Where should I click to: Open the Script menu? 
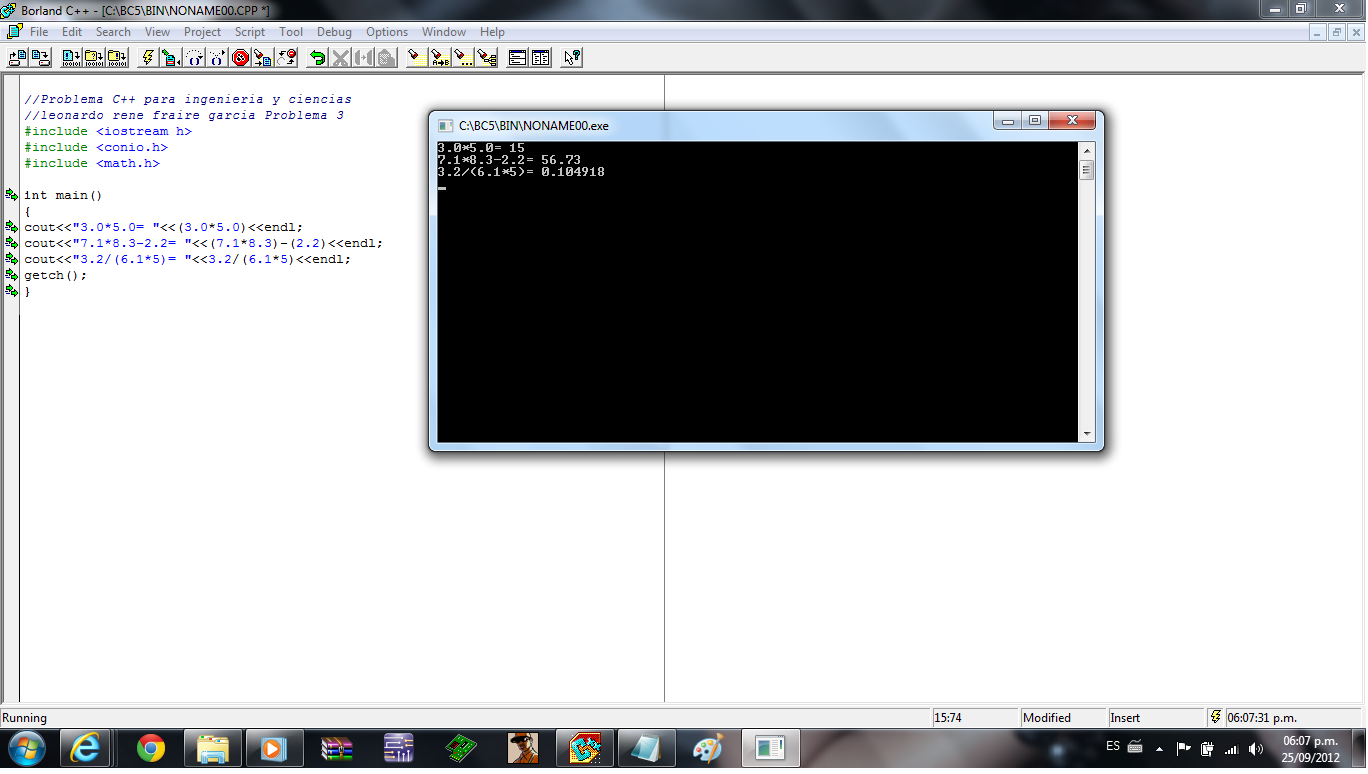point(249,31)
